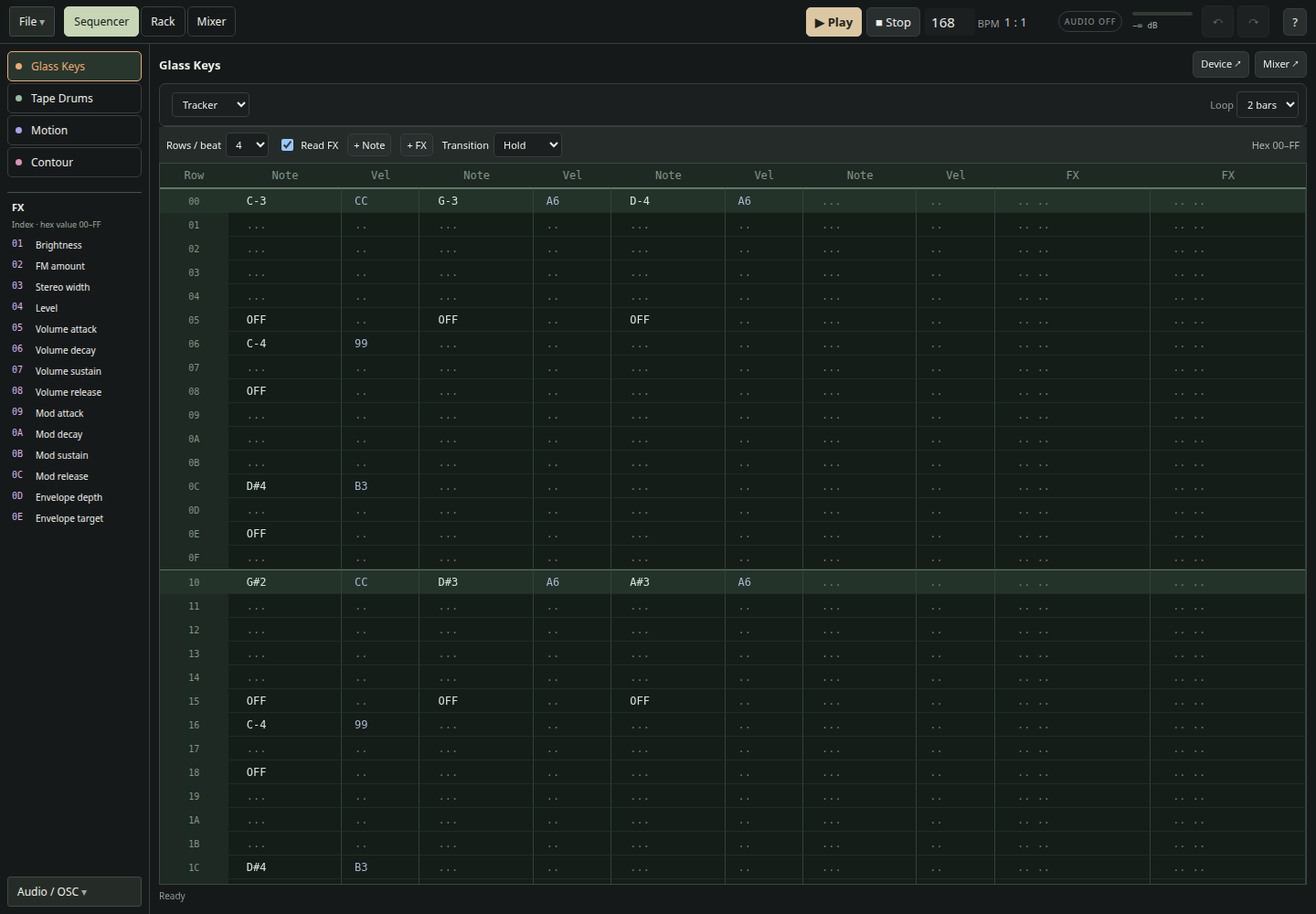Select FX 02 FM amount
This screenshot has width=1316, height=914.
[x=74, y=266]
